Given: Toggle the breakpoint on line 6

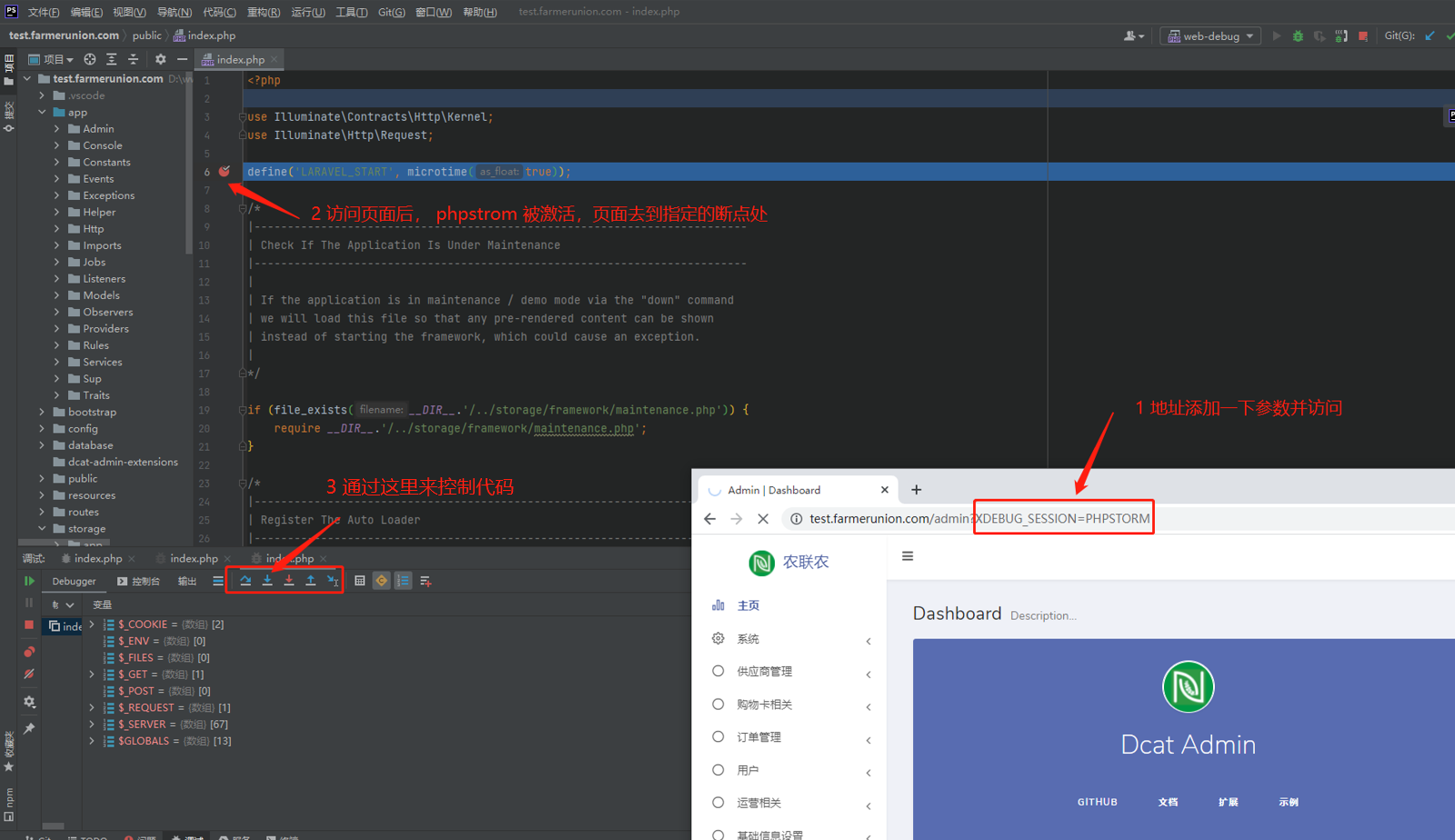Looking at the screenshot, I should click(225, 171).
